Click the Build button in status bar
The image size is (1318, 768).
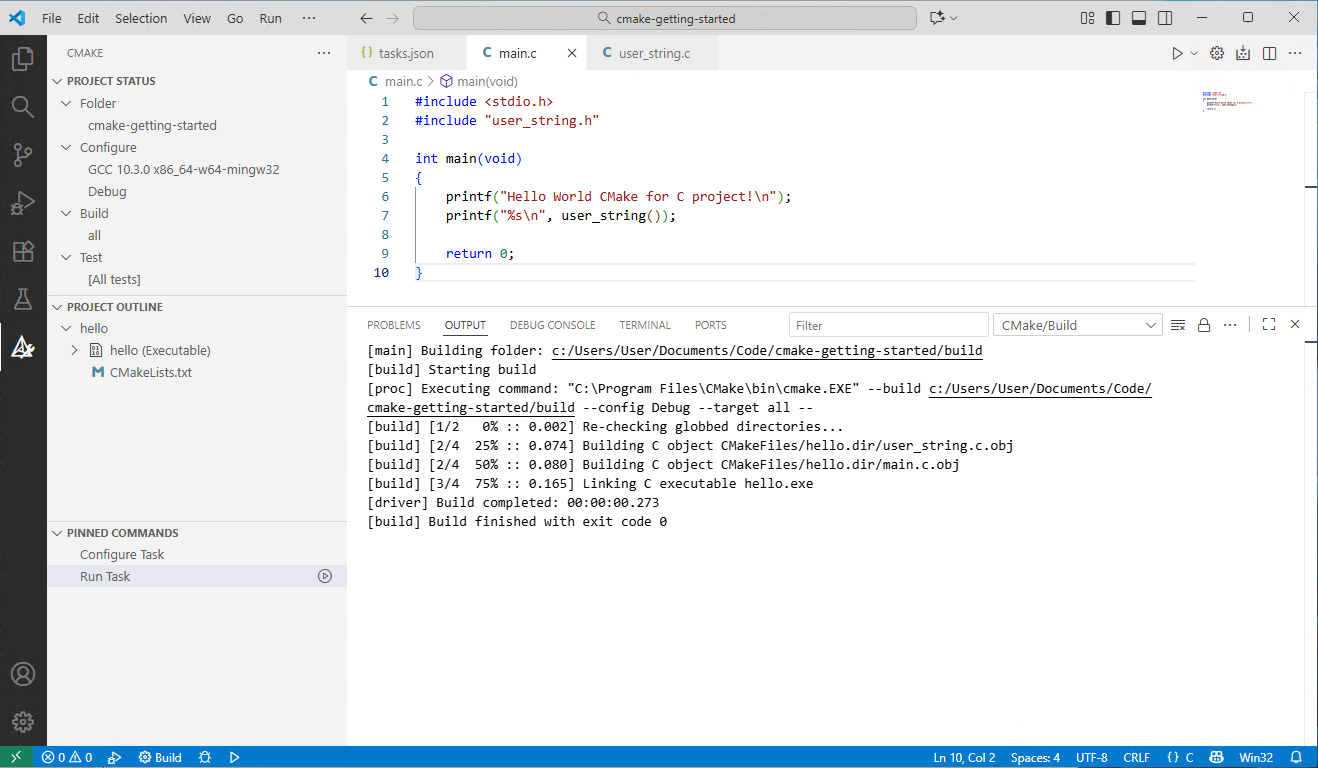pos(160,757)
